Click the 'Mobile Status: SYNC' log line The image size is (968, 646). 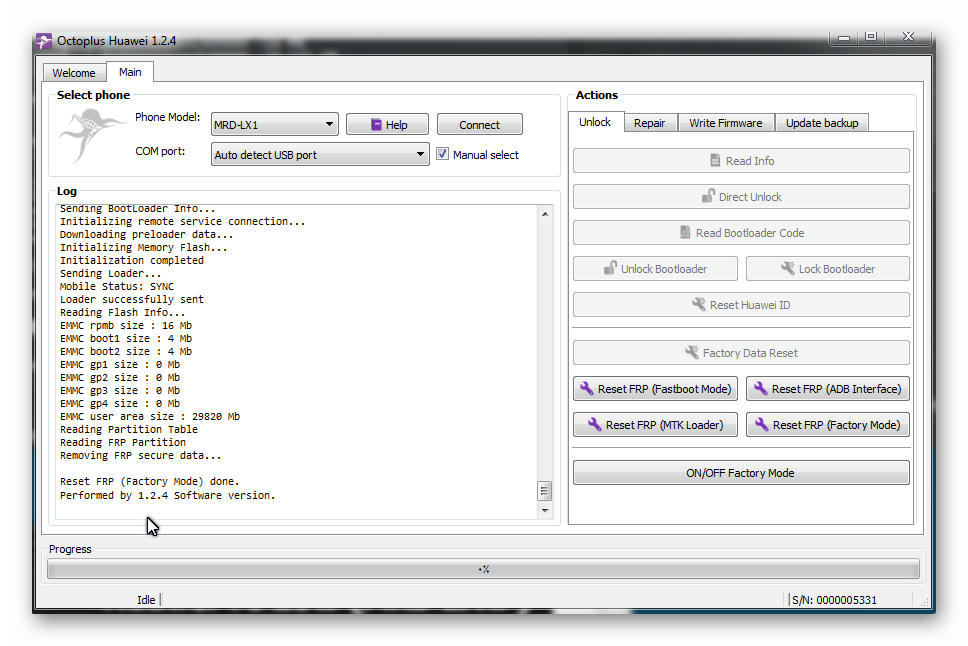117,286
